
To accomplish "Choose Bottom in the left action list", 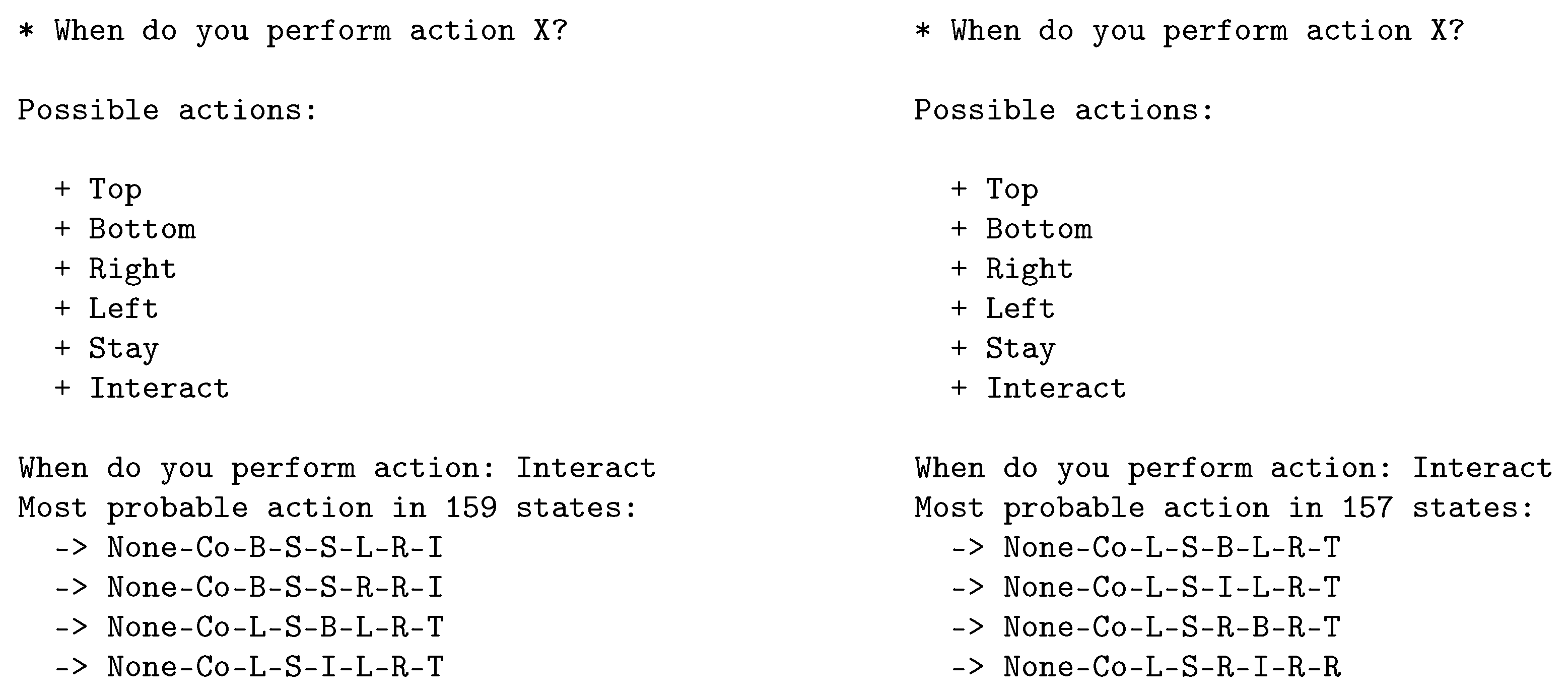I will (x=142, y=229).
